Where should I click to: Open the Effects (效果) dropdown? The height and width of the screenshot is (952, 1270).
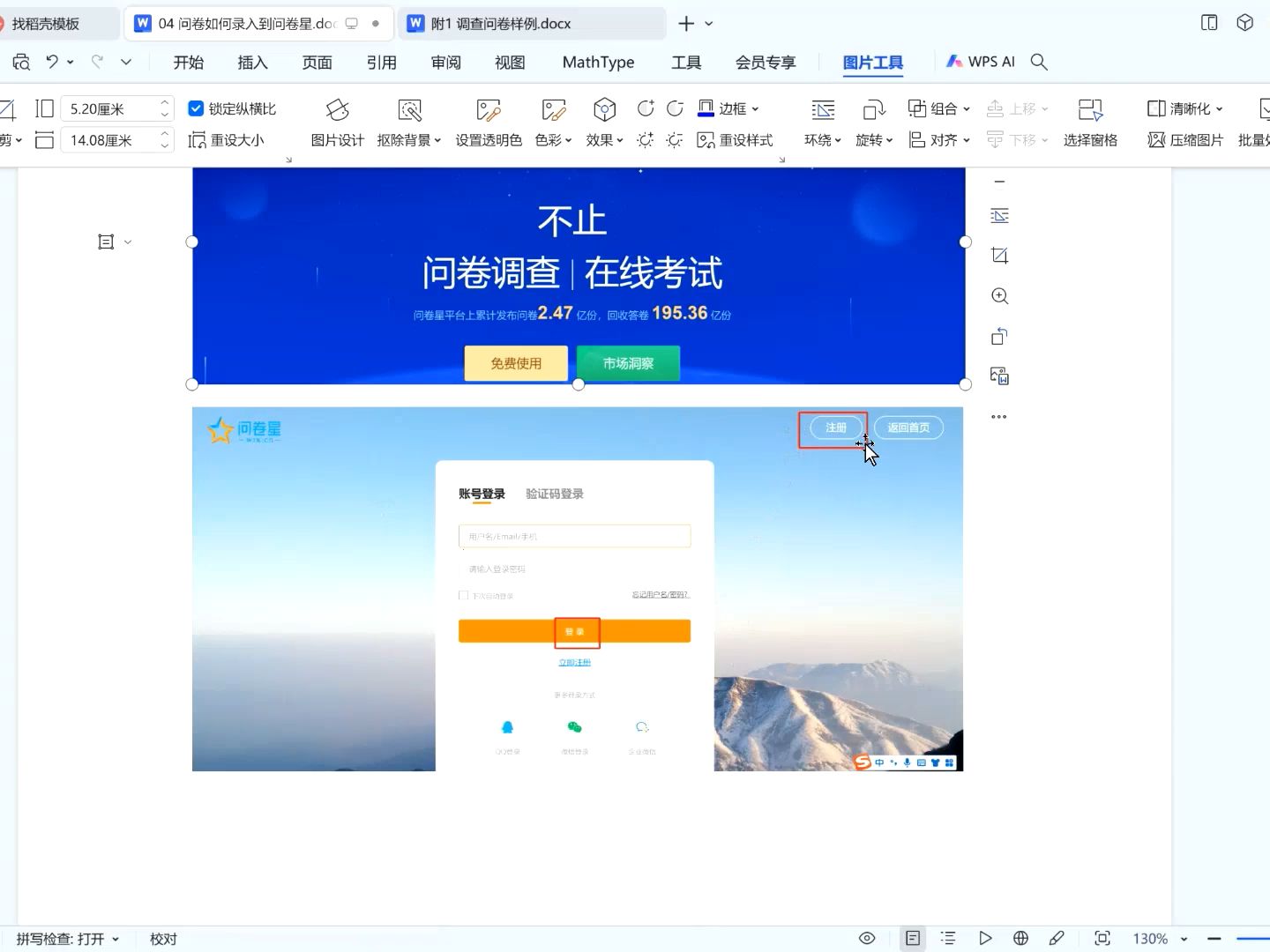[x=604, y=123]
